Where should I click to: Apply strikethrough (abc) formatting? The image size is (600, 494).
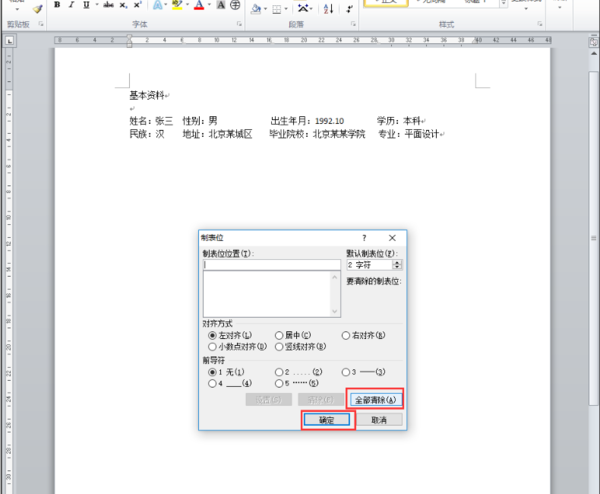[x=108, y=5]
